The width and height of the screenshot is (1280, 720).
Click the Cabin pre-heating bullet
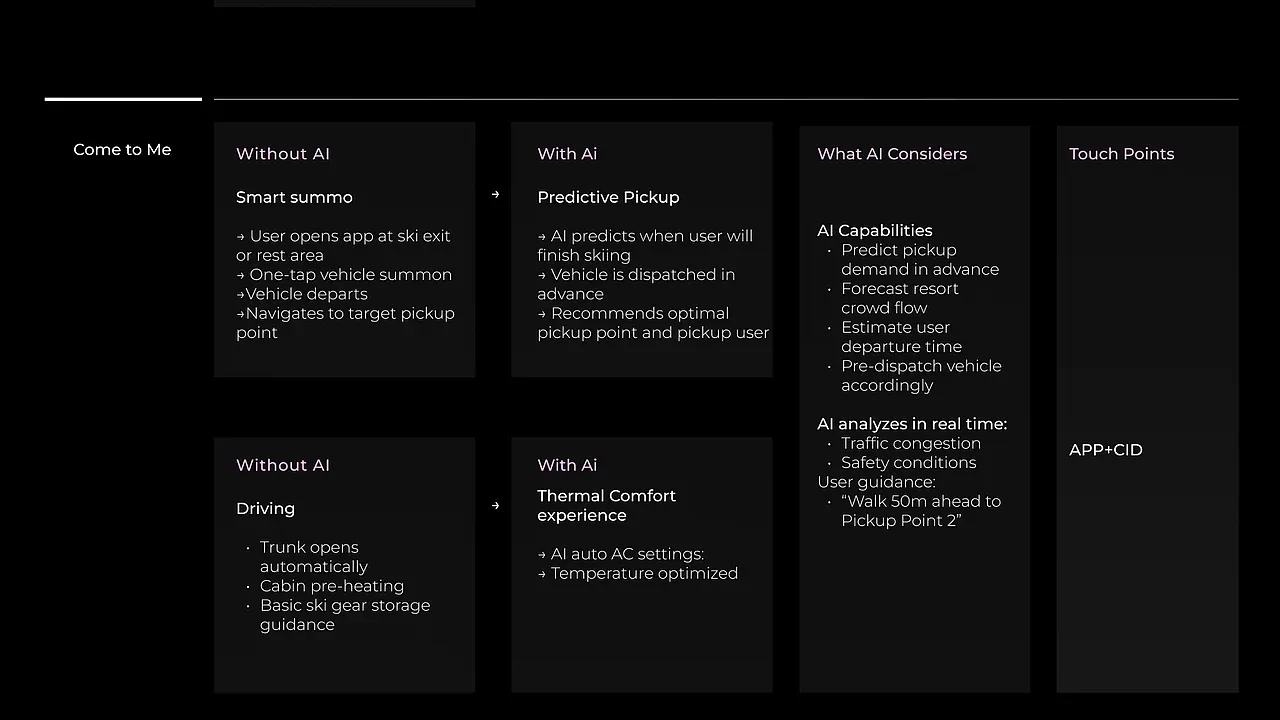click(x=331, y=586)
